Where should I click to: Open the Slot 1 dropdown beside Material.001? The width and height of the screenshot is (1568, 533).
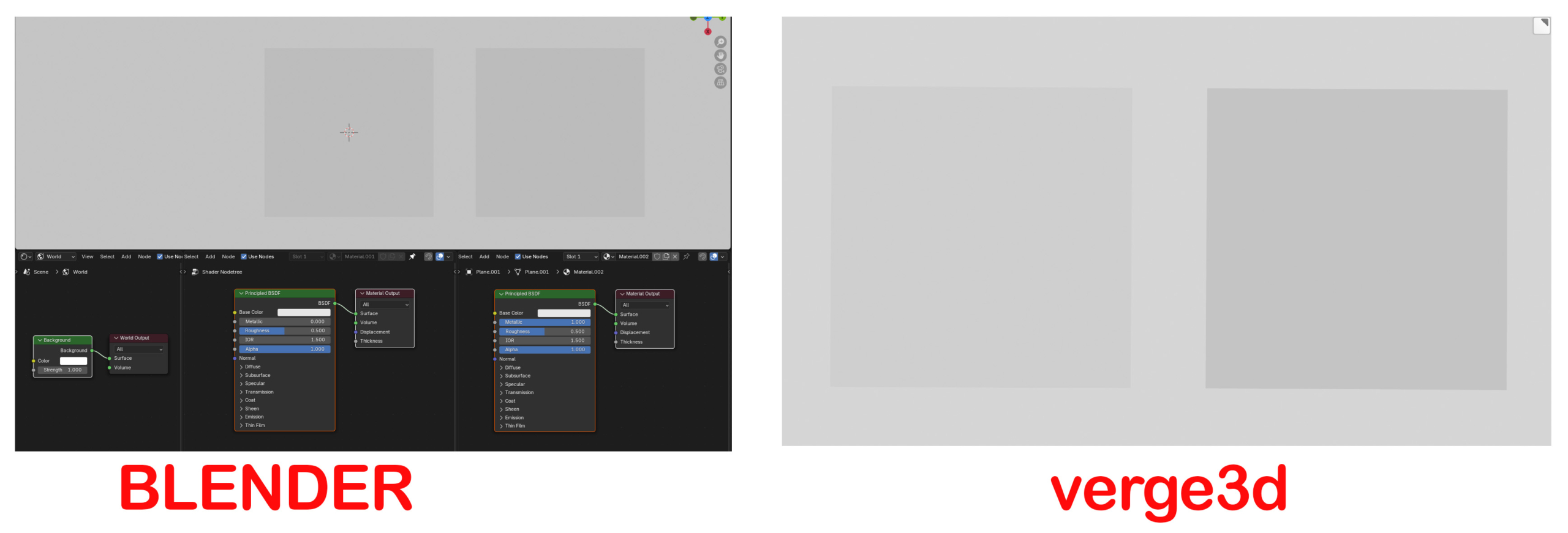307,256
